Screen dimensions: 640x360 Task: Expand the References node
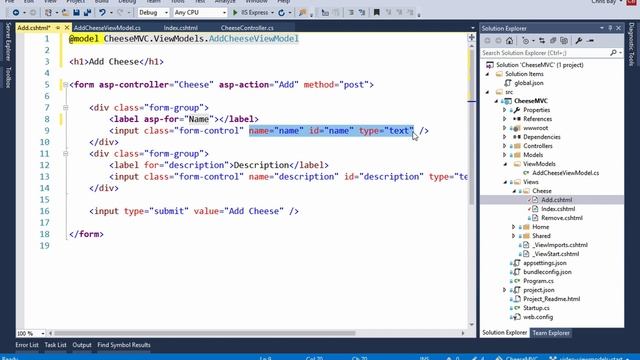point(504,119)
